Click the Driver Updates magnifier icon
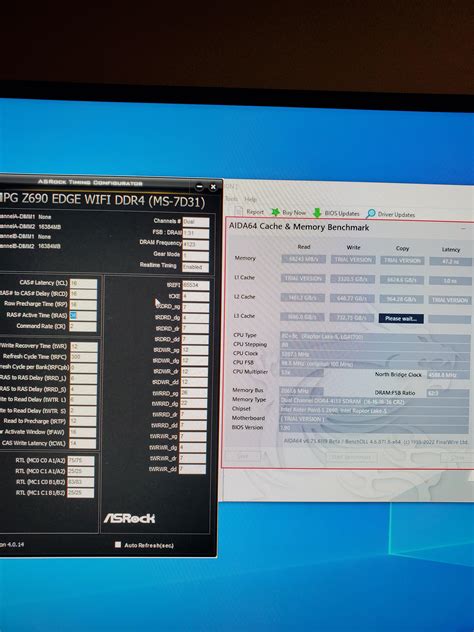This screenshot has width=474, height=632. [x=370, y=214]
